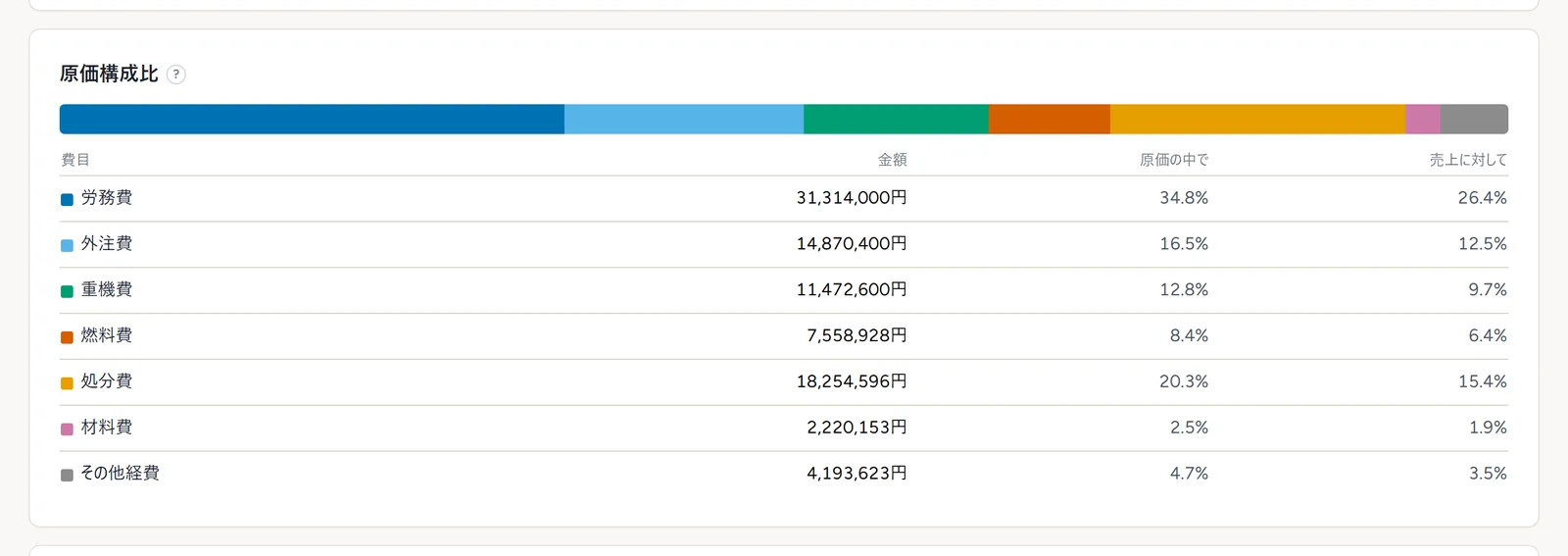The image size is (1568, 556).
Task: Click the 費目 column header
Action: (x=75, y=160)
